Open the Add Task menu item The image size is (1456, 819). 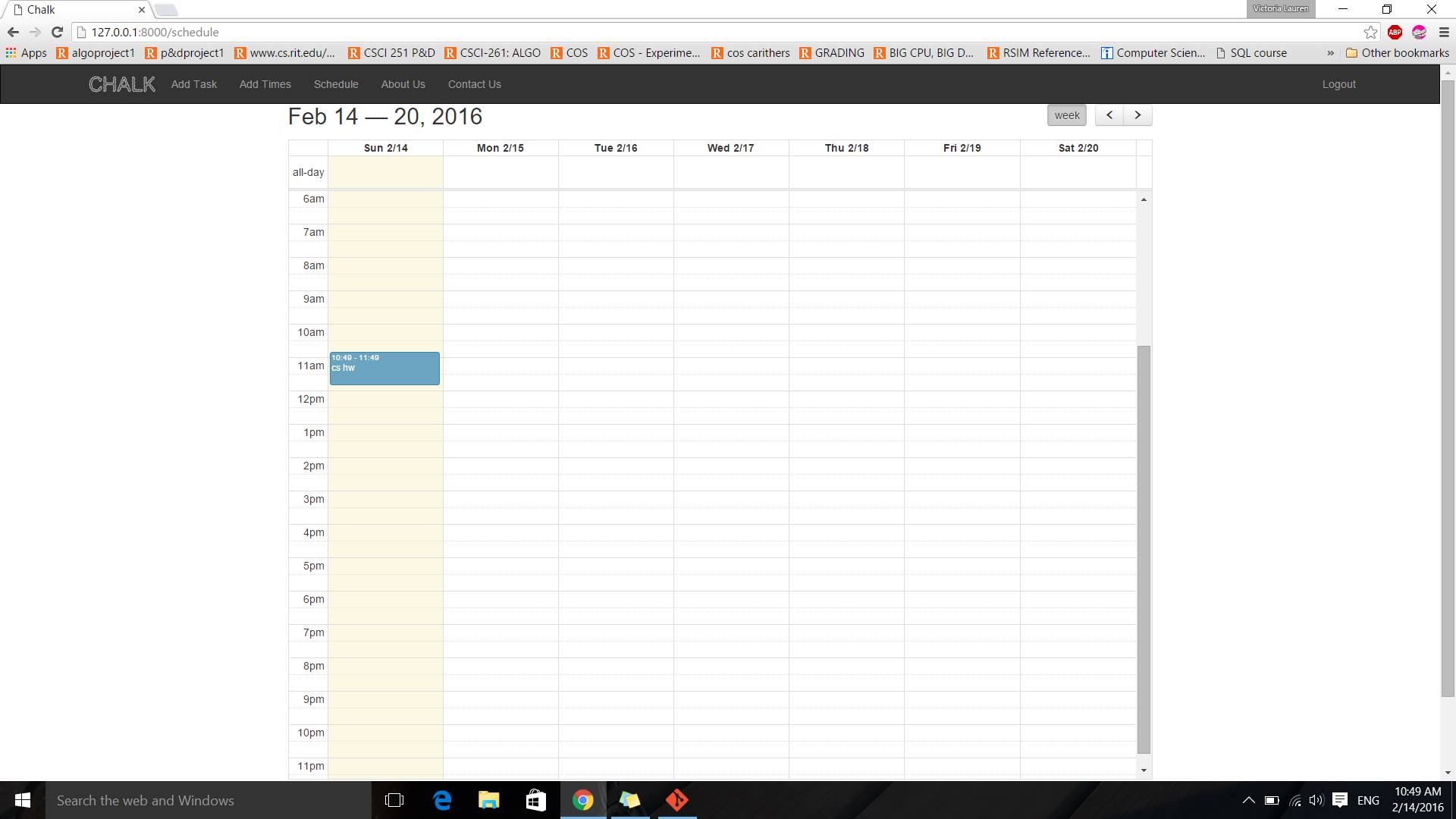coord(193,84)
